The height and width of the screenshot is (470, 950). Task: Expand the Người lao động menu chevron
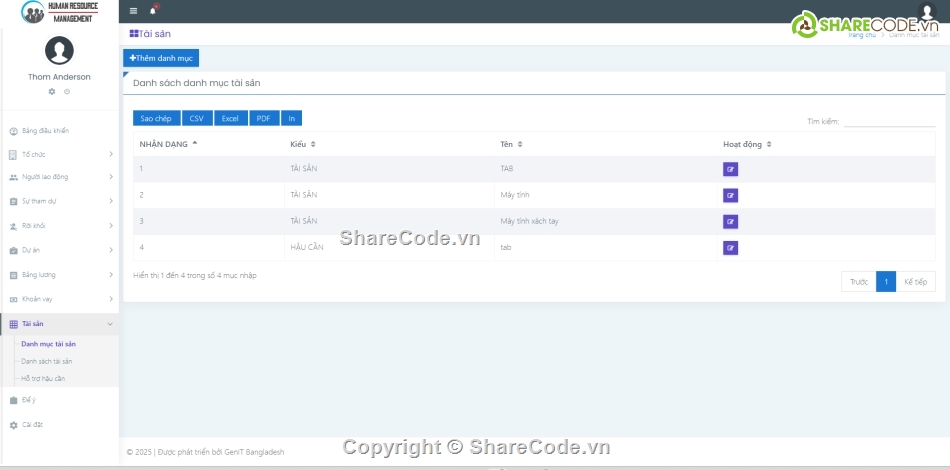[111, 177]
